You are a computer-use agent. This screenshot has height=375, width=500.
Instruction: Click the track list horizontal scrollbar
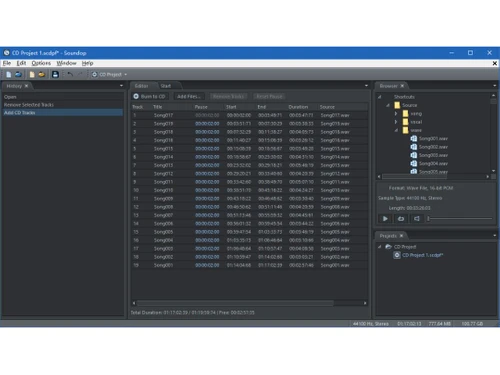pyautogui.click(x=235, y=303)
